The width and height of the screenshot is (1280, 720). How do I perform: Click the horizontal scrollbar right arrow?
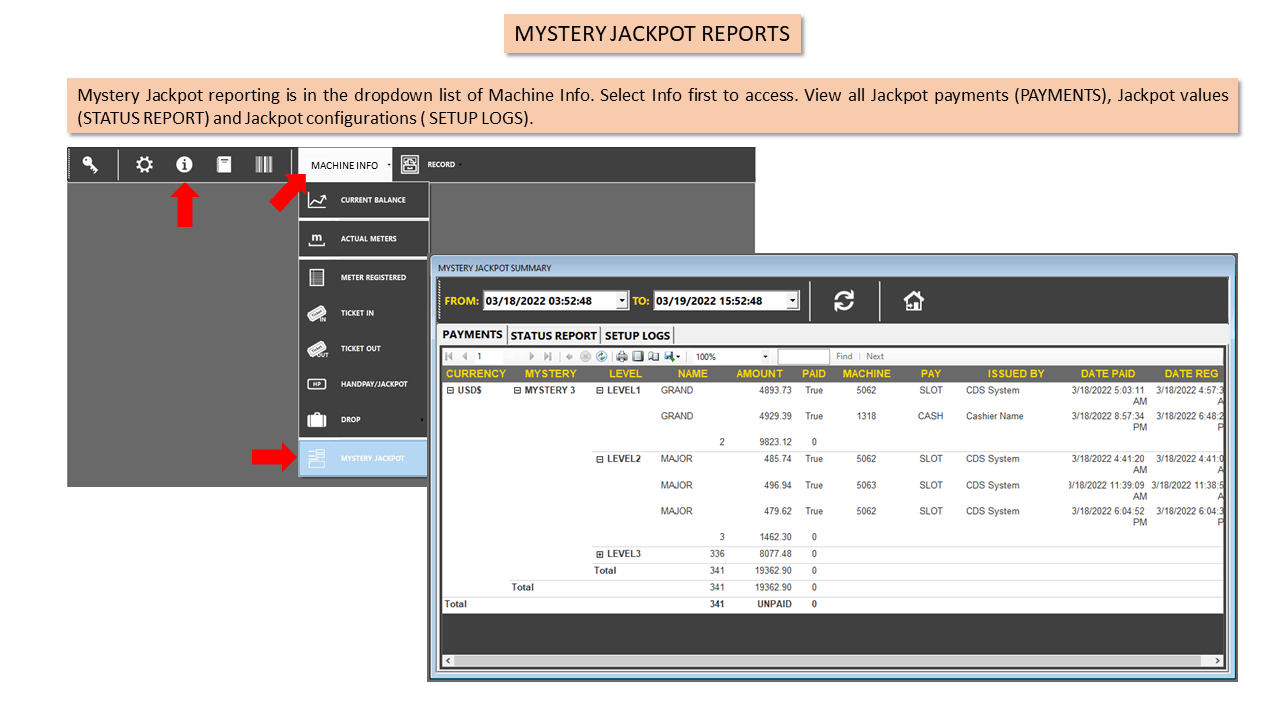tap(1217, 661)
